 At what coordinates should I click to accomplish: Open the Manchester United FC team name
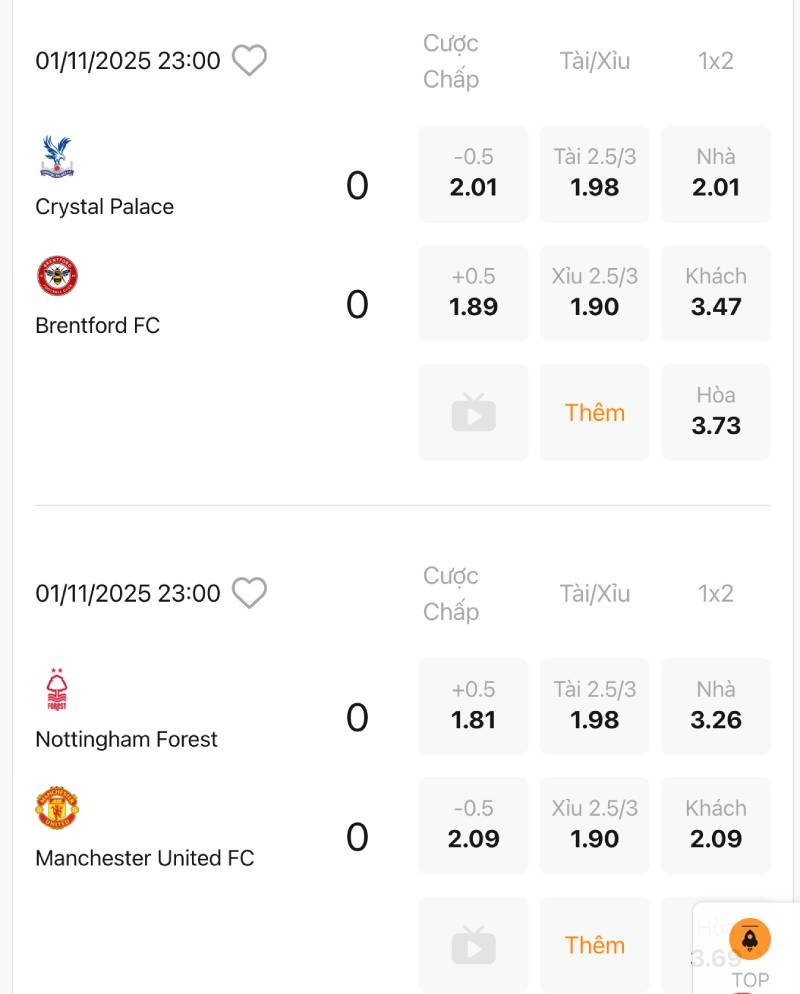pyautogui.click(x=145, y=858)
